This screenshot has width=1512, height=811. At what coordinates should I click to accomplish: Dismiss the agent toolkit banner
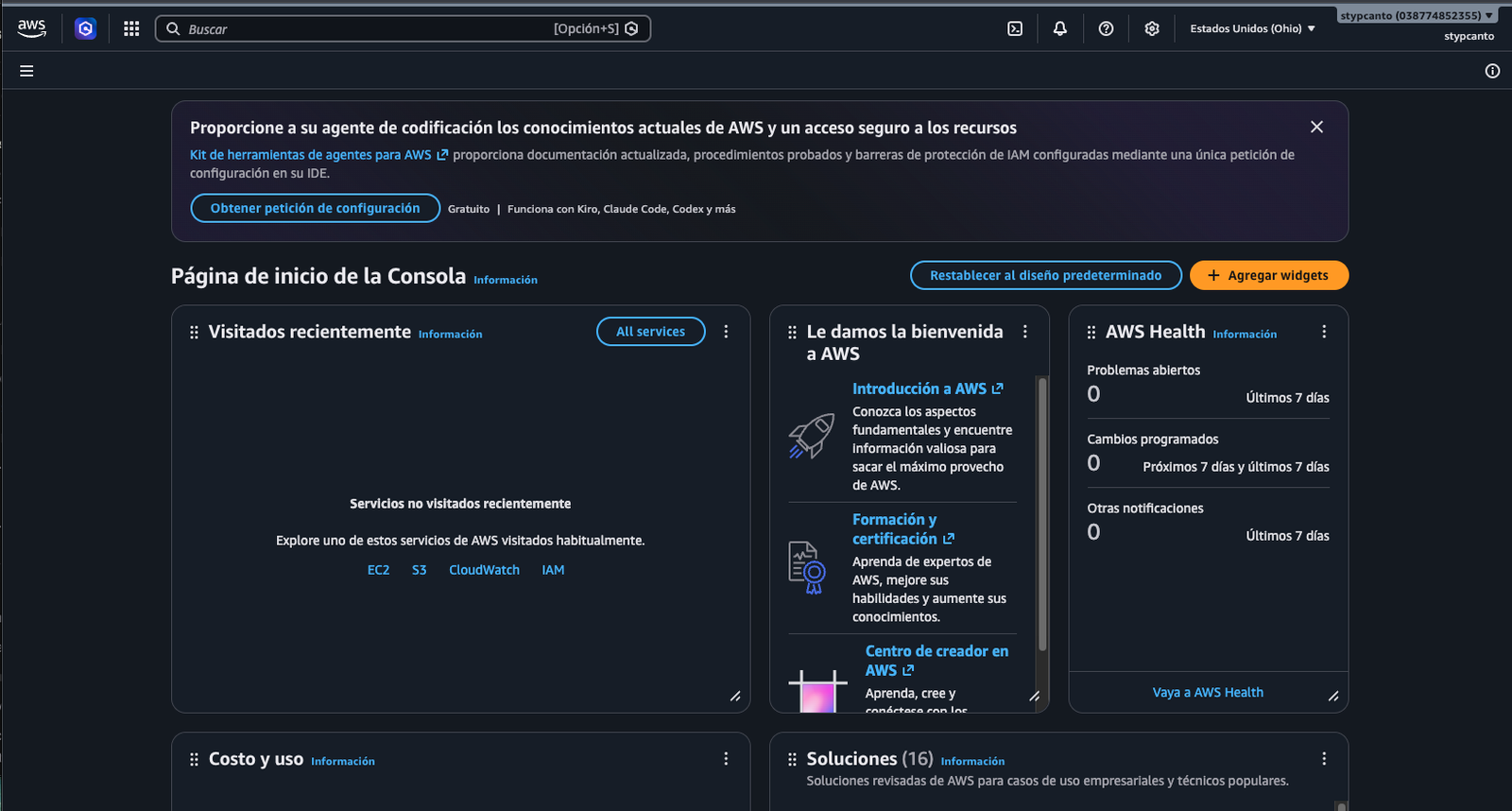tap(1316, 127)
